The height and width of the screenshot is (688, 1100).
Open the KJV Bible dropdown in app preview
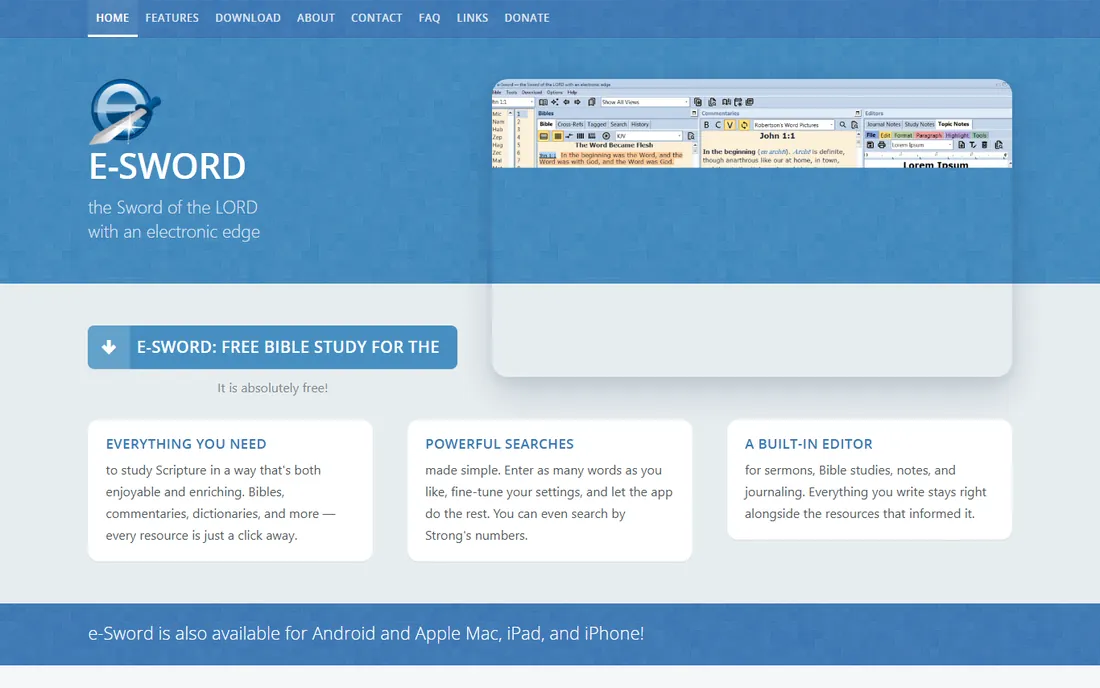[649, 136]
